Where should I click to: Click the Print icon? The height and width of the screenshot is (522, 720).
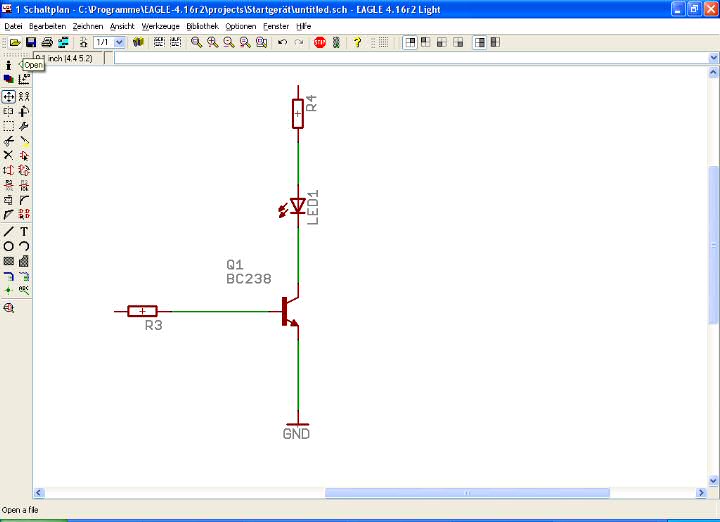47,43
